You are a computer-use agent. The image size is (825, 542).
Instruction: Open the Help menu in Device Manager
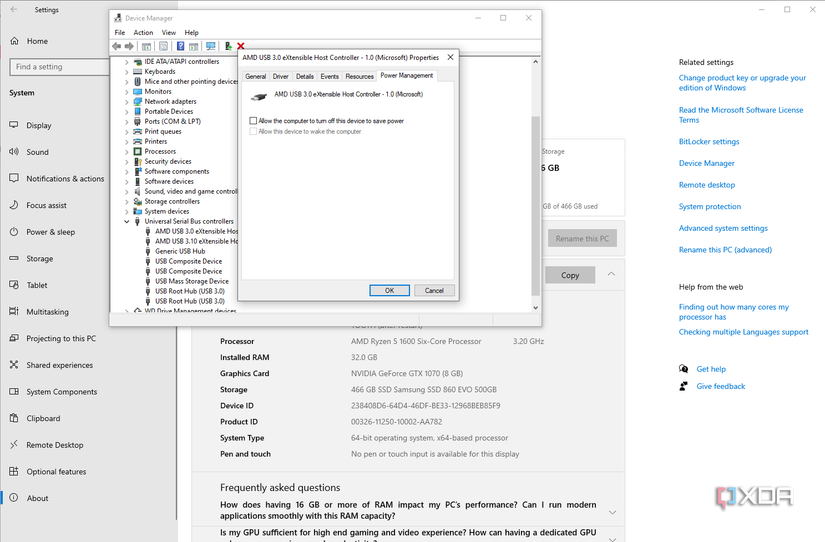pyautogui.click(x=192, y=33)
